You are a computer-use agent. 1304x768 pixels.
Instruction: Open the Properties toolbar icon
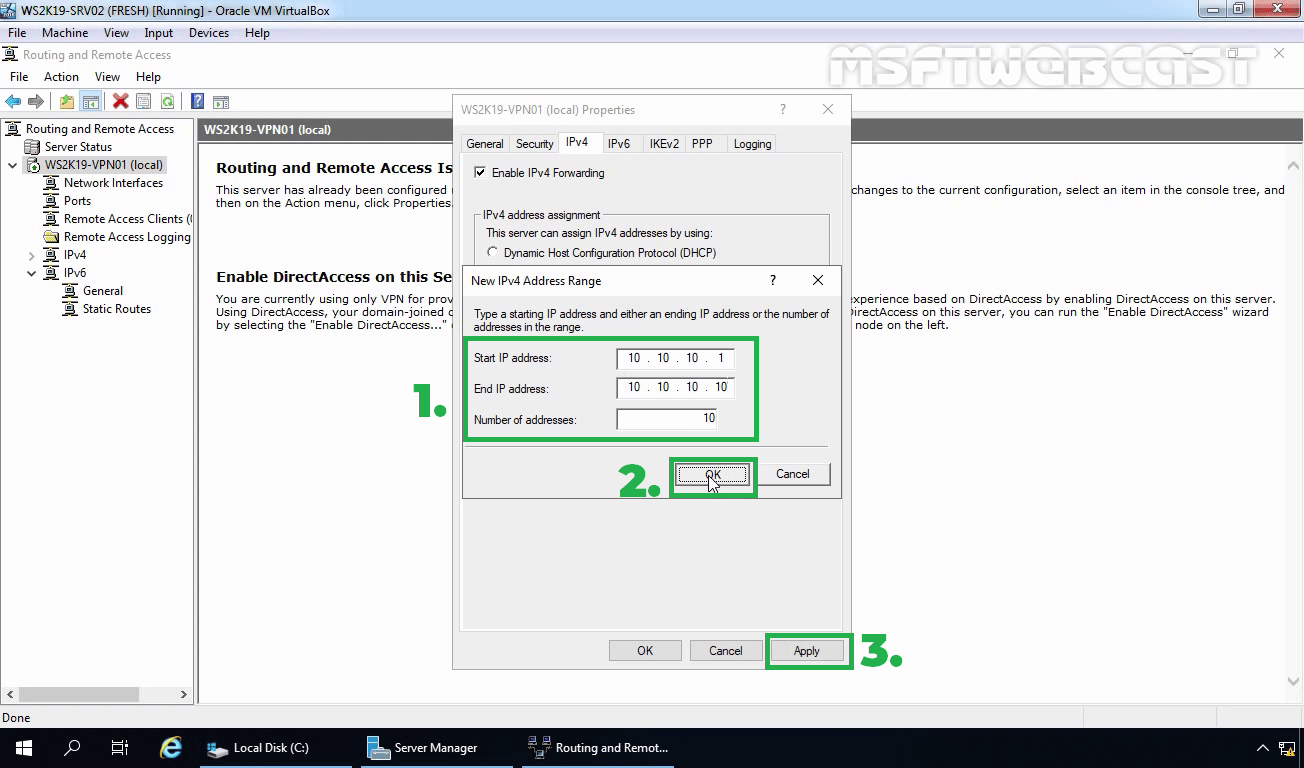144,101
